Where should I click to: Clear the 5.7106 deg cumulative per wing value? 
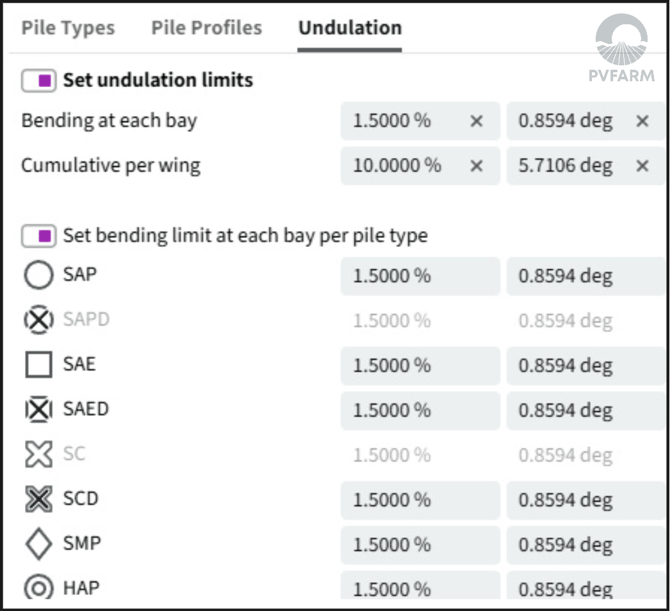(x=642, y=166)
